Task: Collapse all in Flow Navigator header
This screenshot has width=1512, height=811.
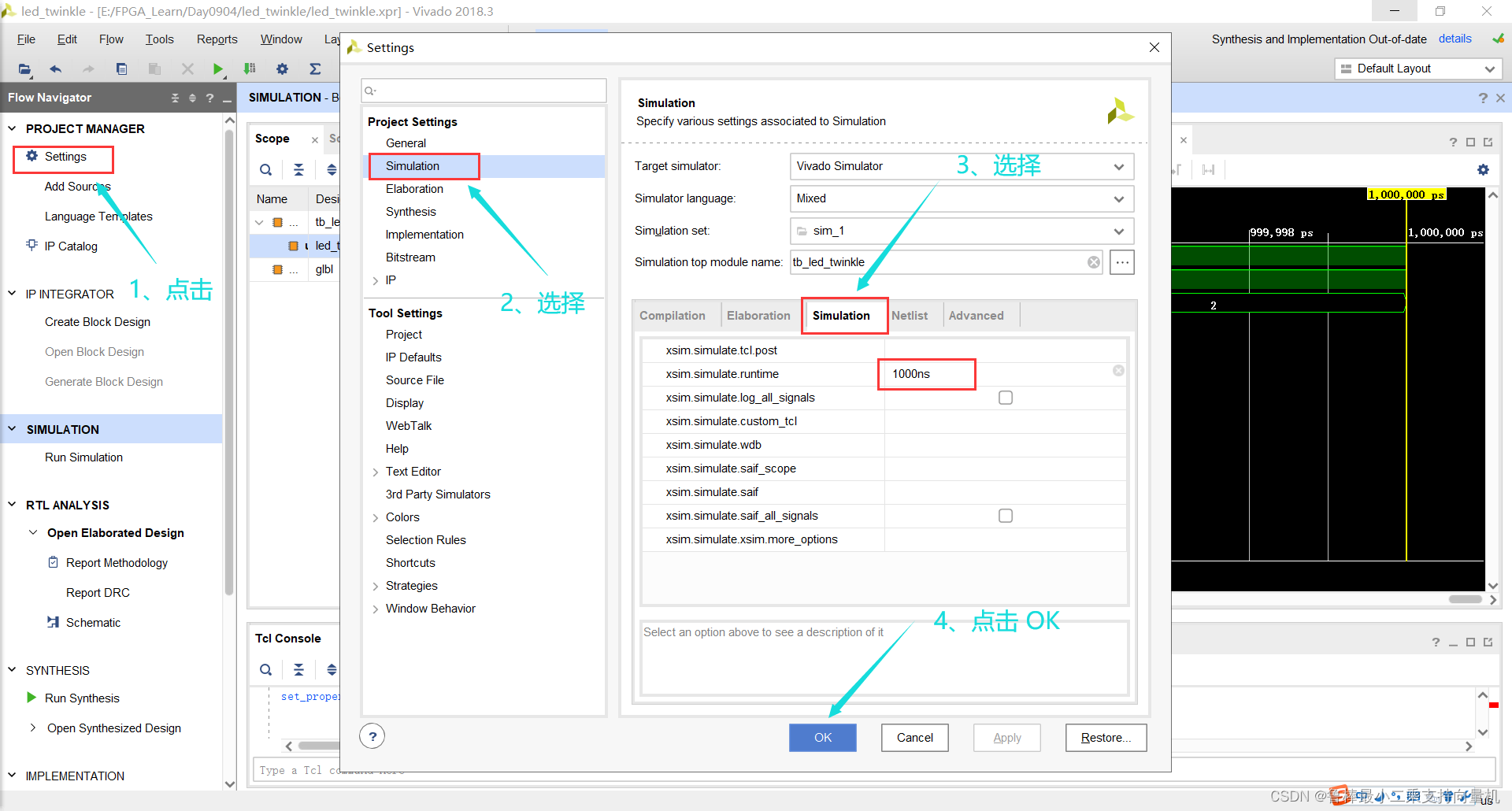Action: pyautogui.click(x=175, y=98)
